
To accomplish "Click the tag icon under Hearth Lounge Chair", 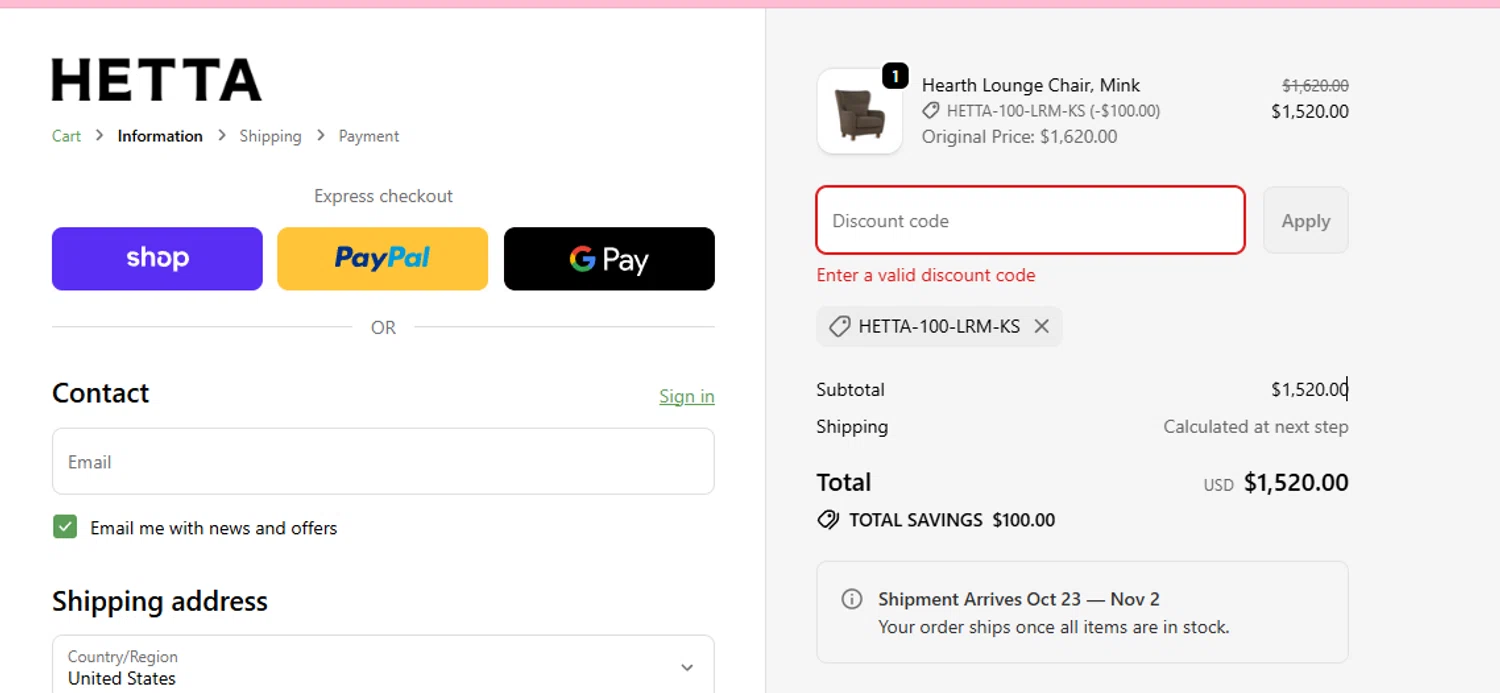I will 931,111.
